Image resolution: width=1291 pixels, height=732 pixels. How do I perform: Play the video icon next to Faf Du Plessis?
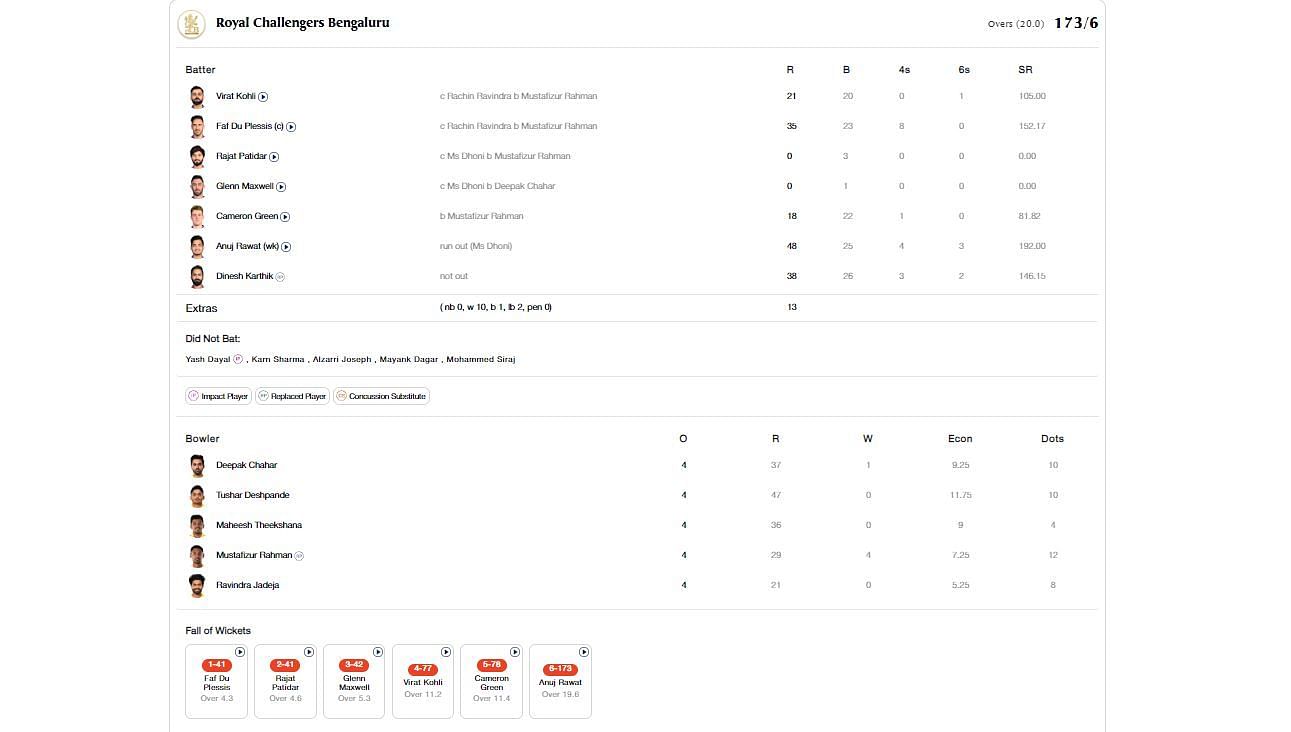click(291, 127)
